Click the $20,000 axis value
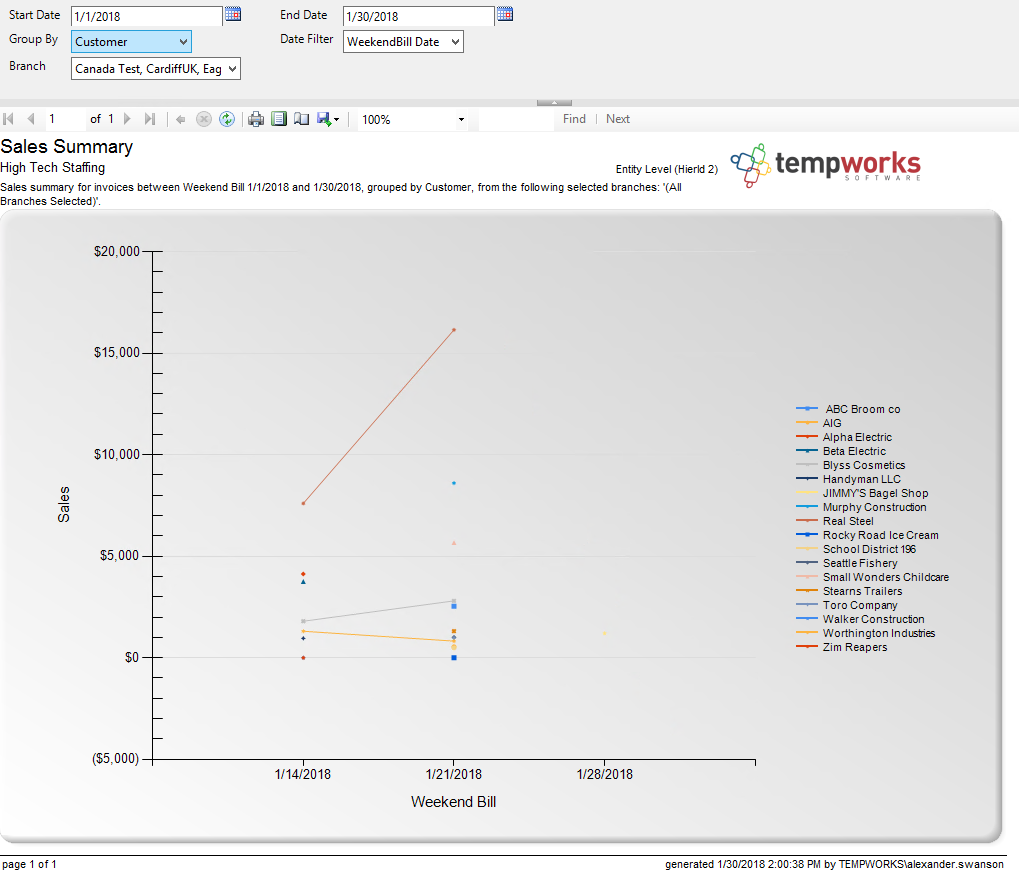The height and width of the screenshot is (875, 1019). coord(117,252)
